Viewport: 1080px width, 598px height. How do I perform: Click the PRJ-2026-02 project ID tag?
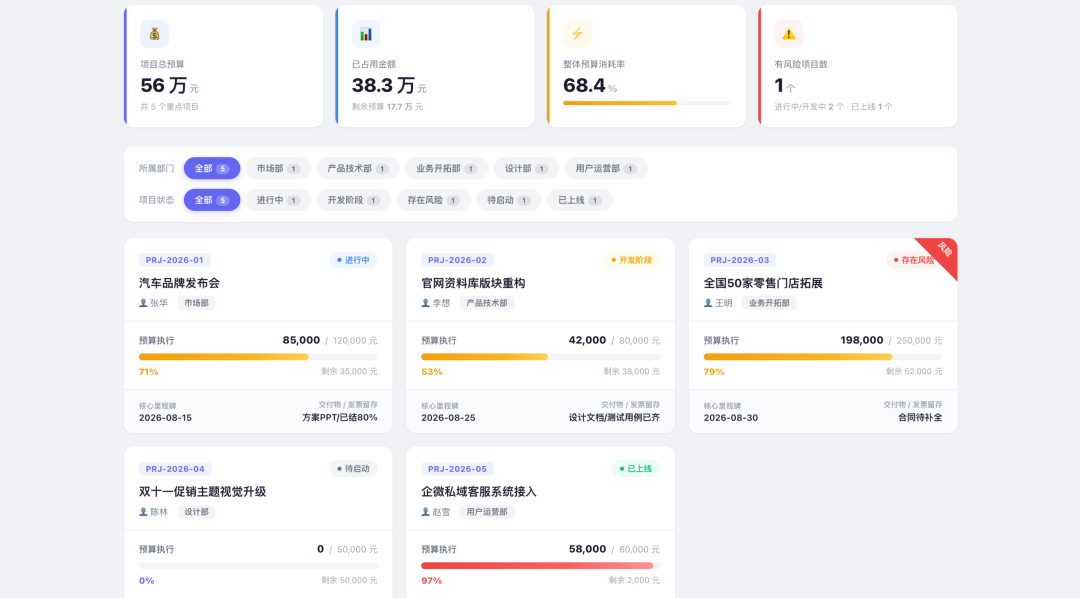(457, 260)
